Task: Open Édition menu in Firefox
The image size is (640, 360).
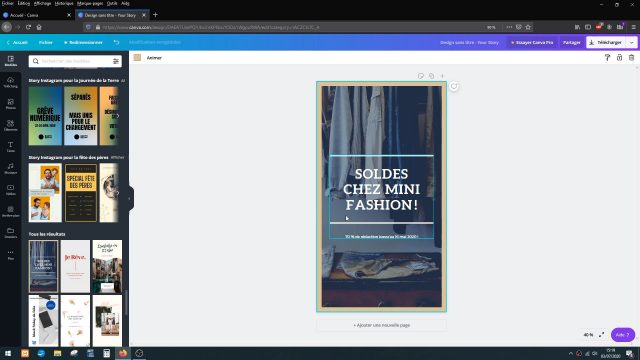Action: pos(23,3)
